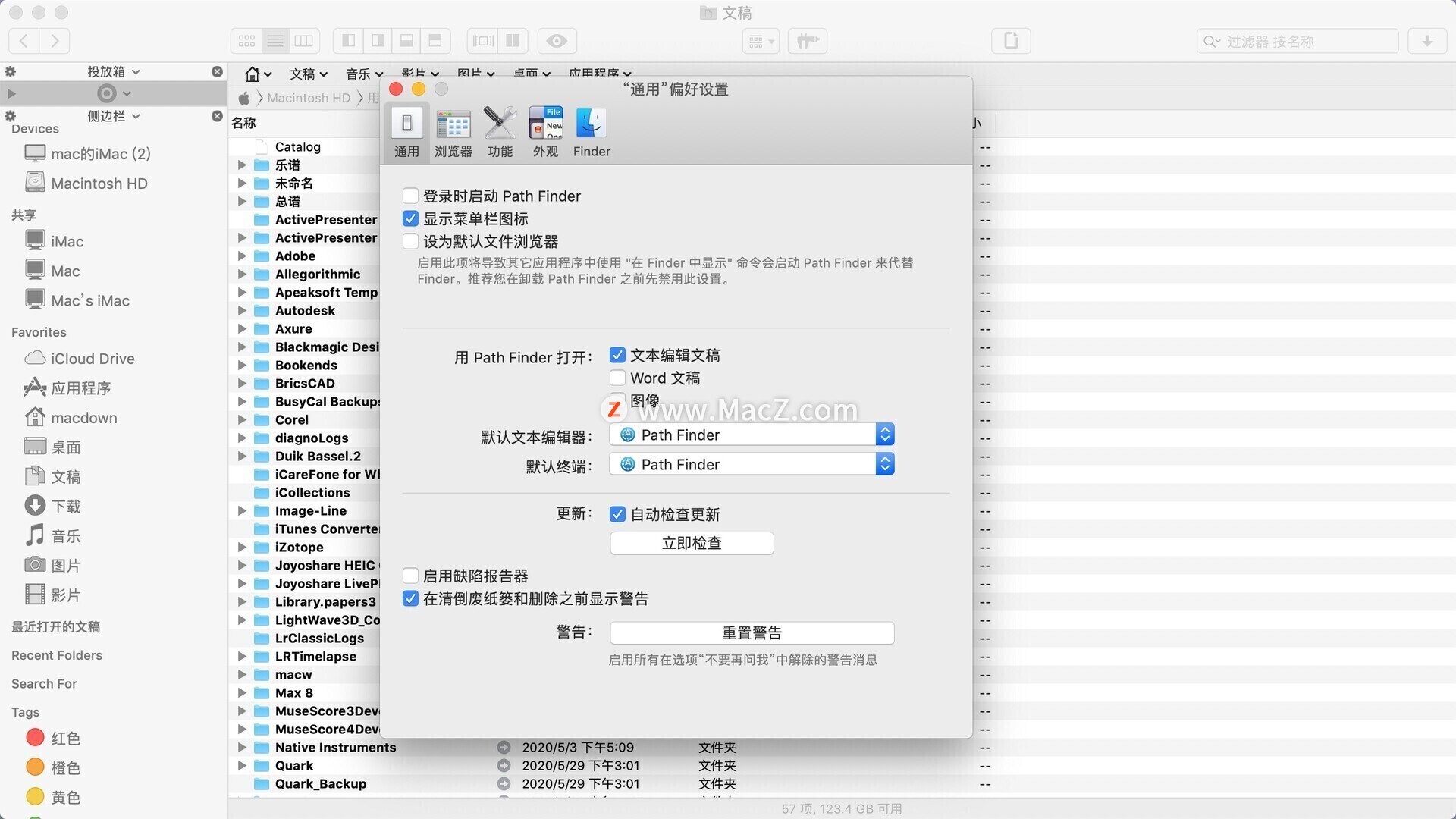The image size is (1456, 819).
Task: Open the Finder preferences tab
Action: point(591,133)
